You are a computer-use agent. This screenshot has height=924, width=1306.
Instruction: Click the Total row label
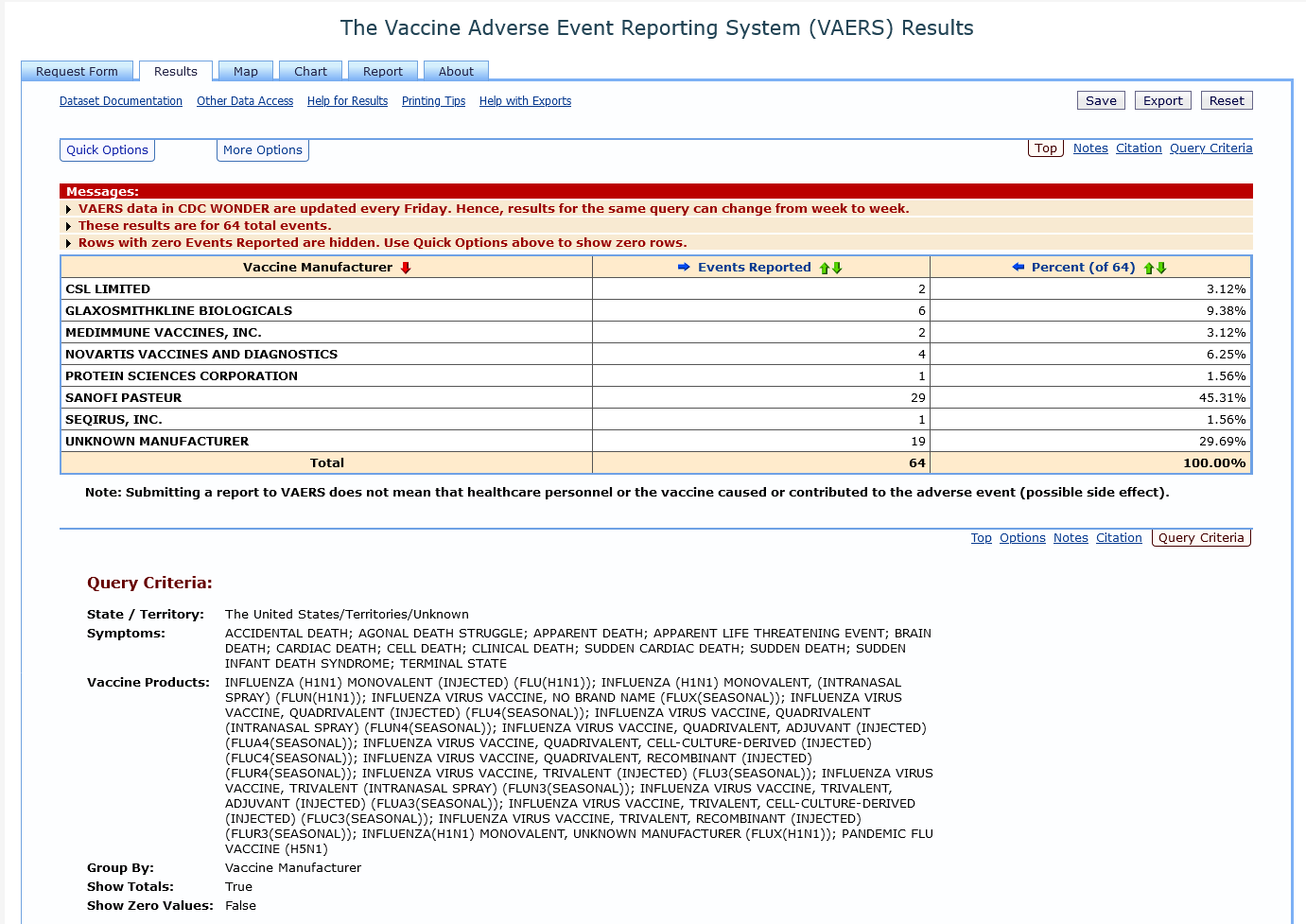coord(327,463)
